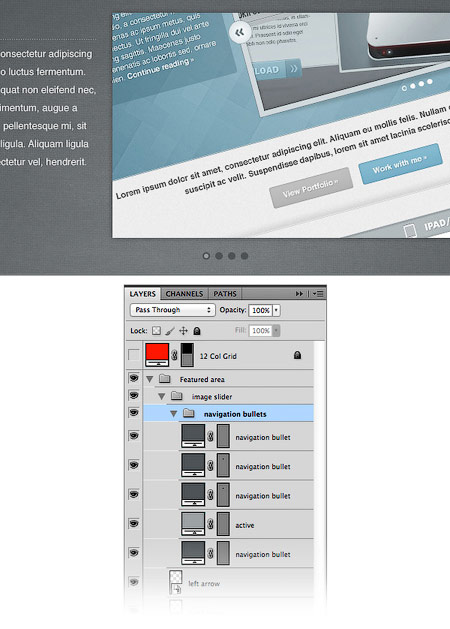This screenshot has width=450, height=629.
Task: Click the Fill dropdown arrow
Action: [x=276, y=331]
